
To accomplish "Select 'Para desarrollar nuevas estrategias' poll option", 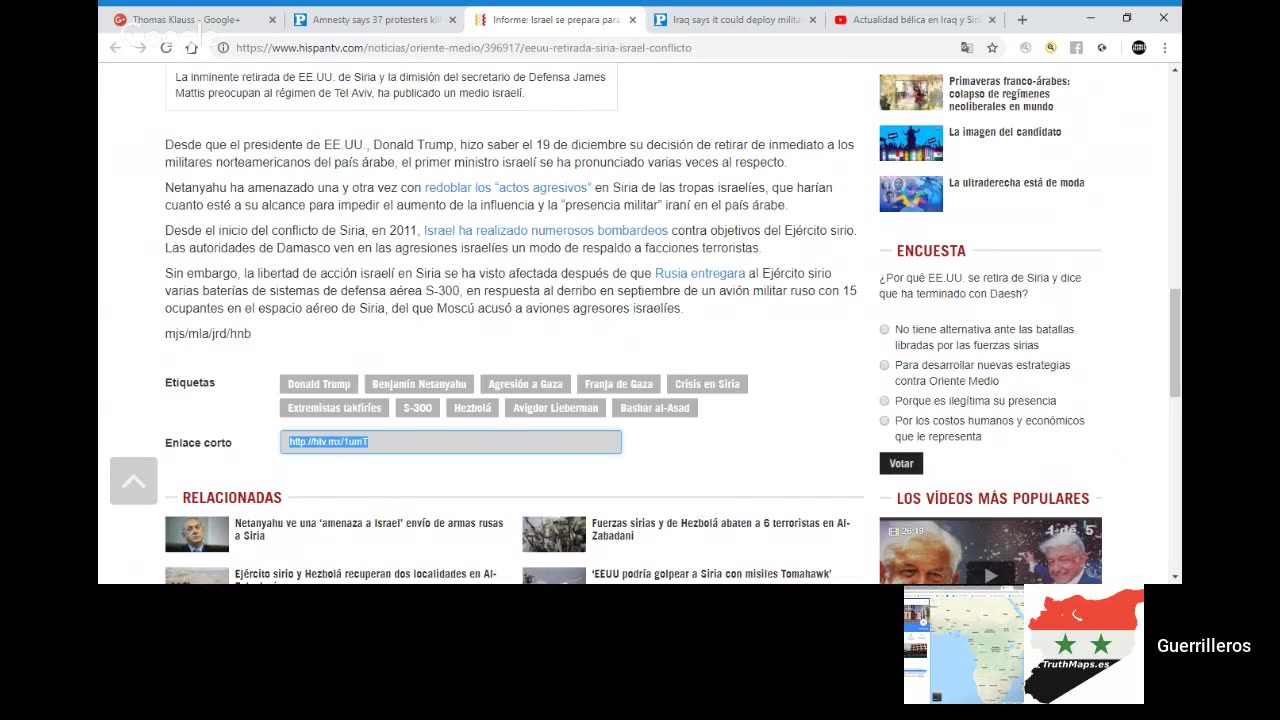I will point(884,365).
